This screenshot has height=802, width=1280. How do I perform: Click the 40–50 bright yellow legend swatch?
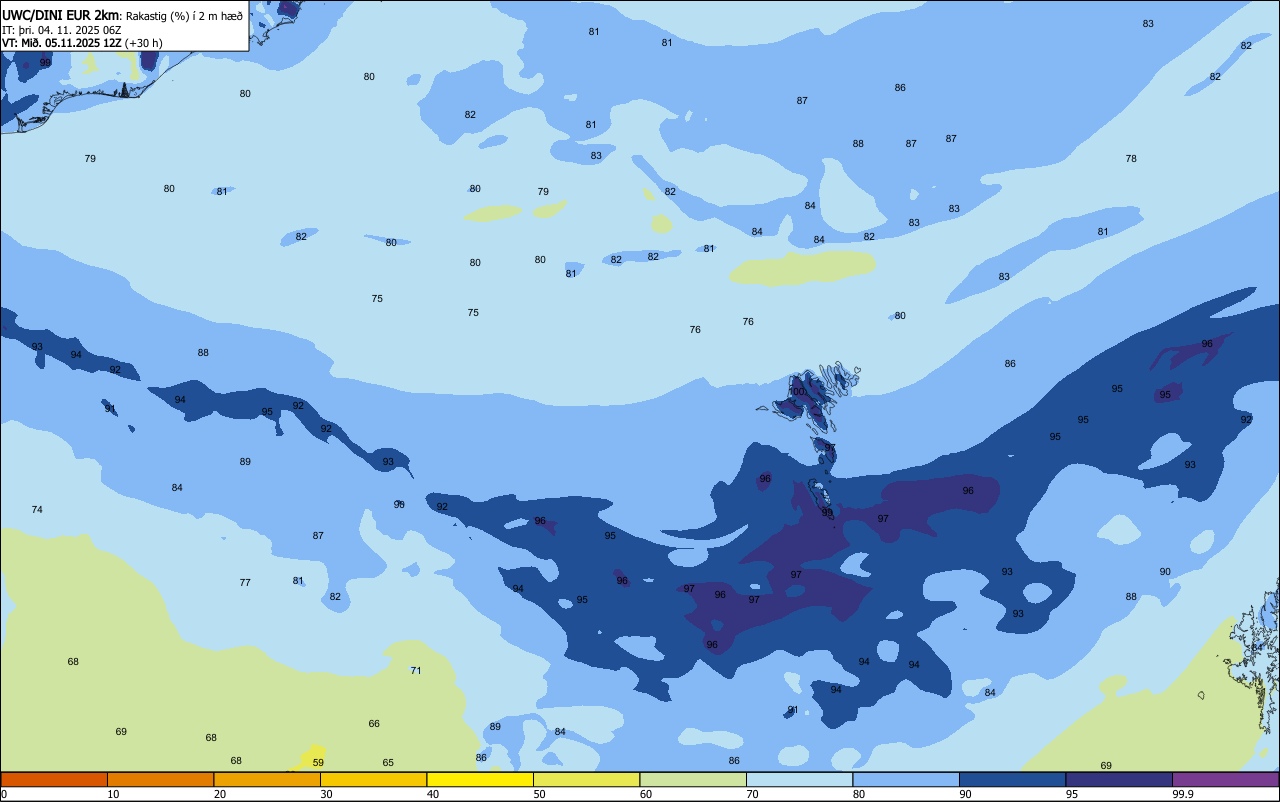point(480,779)
